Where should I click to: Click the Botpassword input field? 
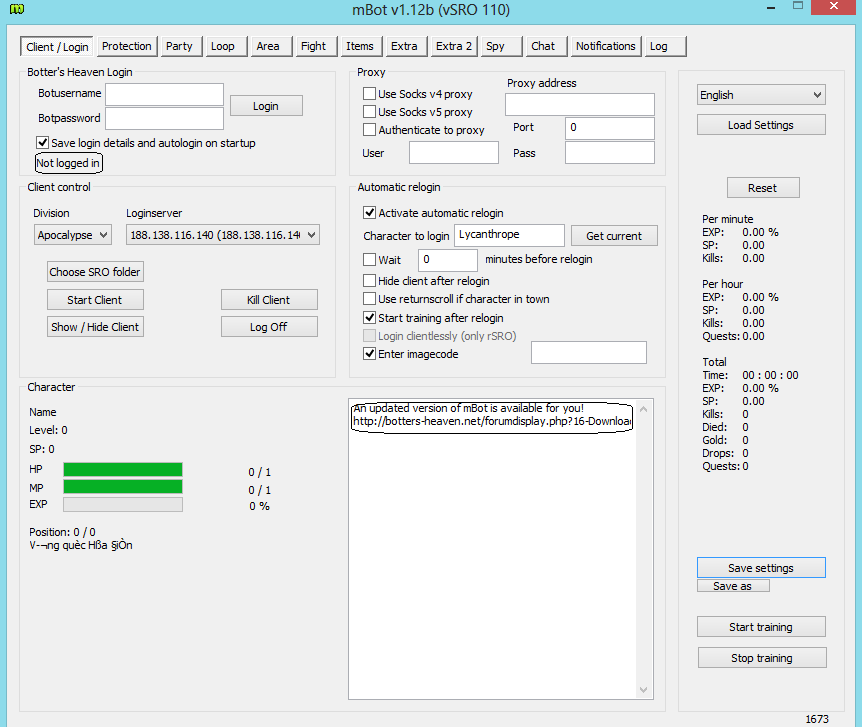click(164, 118)
